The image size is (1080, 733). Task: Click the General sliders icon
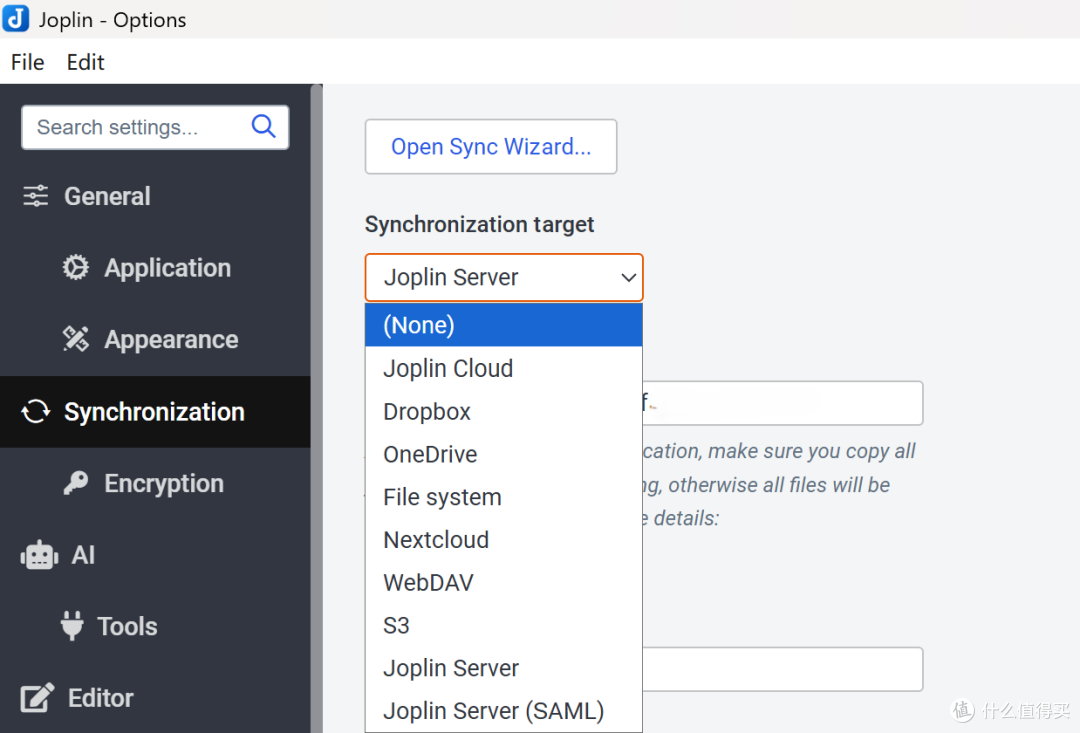click(x=36, y=196)
